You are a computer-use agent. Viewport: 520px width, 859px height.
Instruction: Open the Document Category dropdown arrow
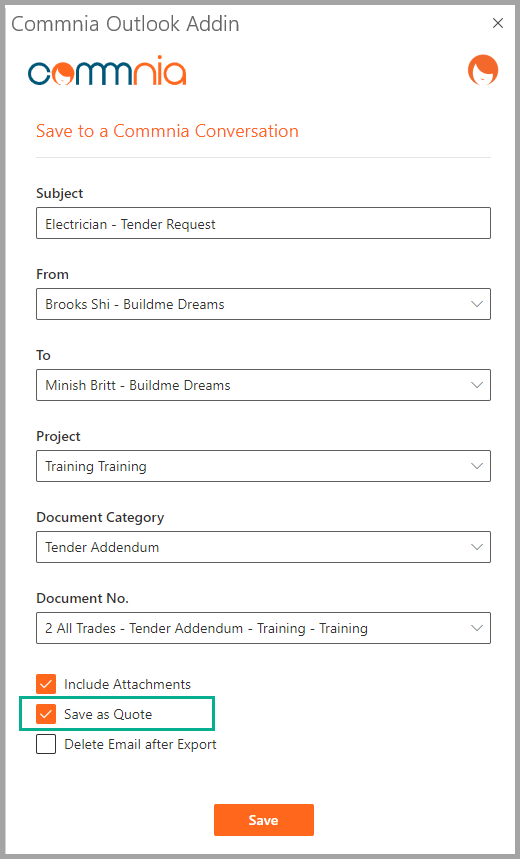(477, 547)
